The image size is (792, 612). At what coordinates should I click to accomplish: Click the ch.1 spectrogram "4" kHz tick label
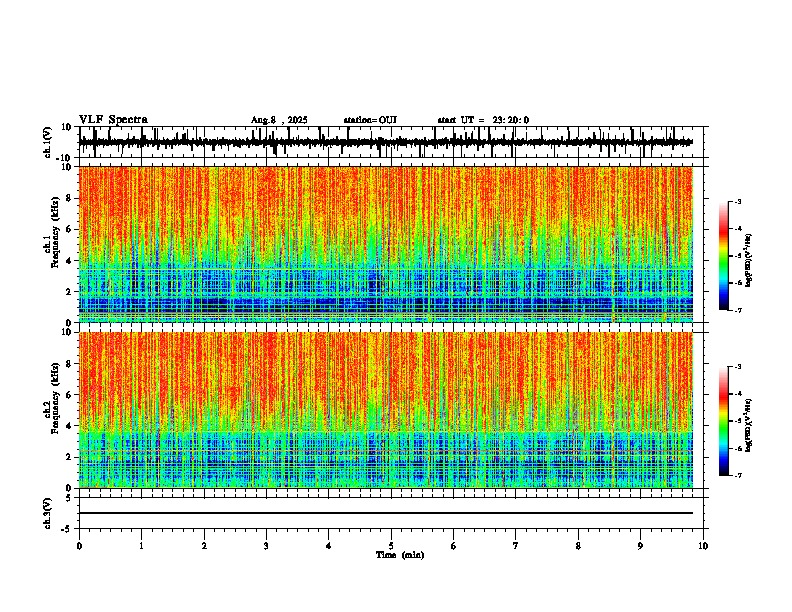[69, 261]
